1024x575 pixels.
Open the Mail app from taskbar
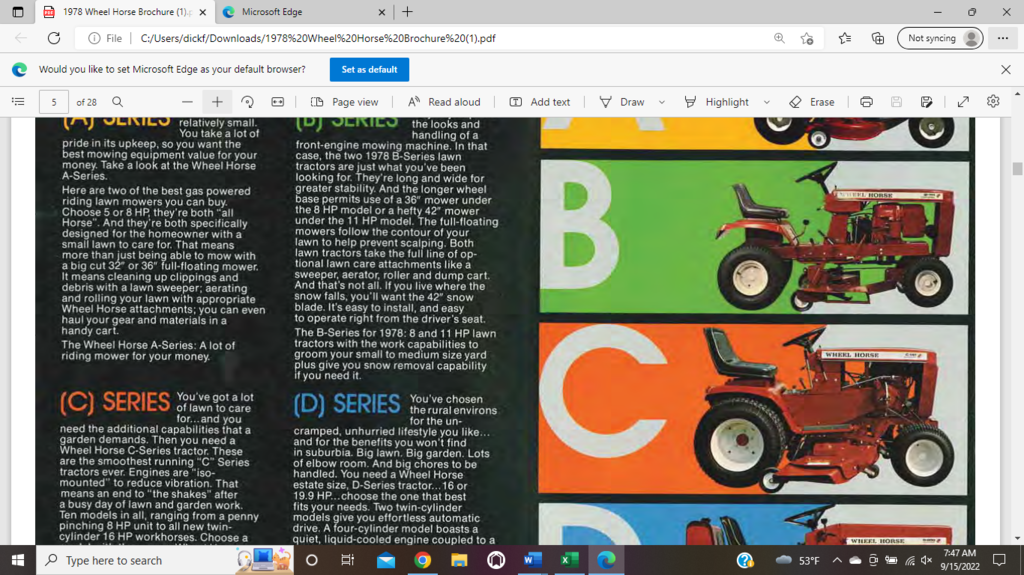pos(386,560)
